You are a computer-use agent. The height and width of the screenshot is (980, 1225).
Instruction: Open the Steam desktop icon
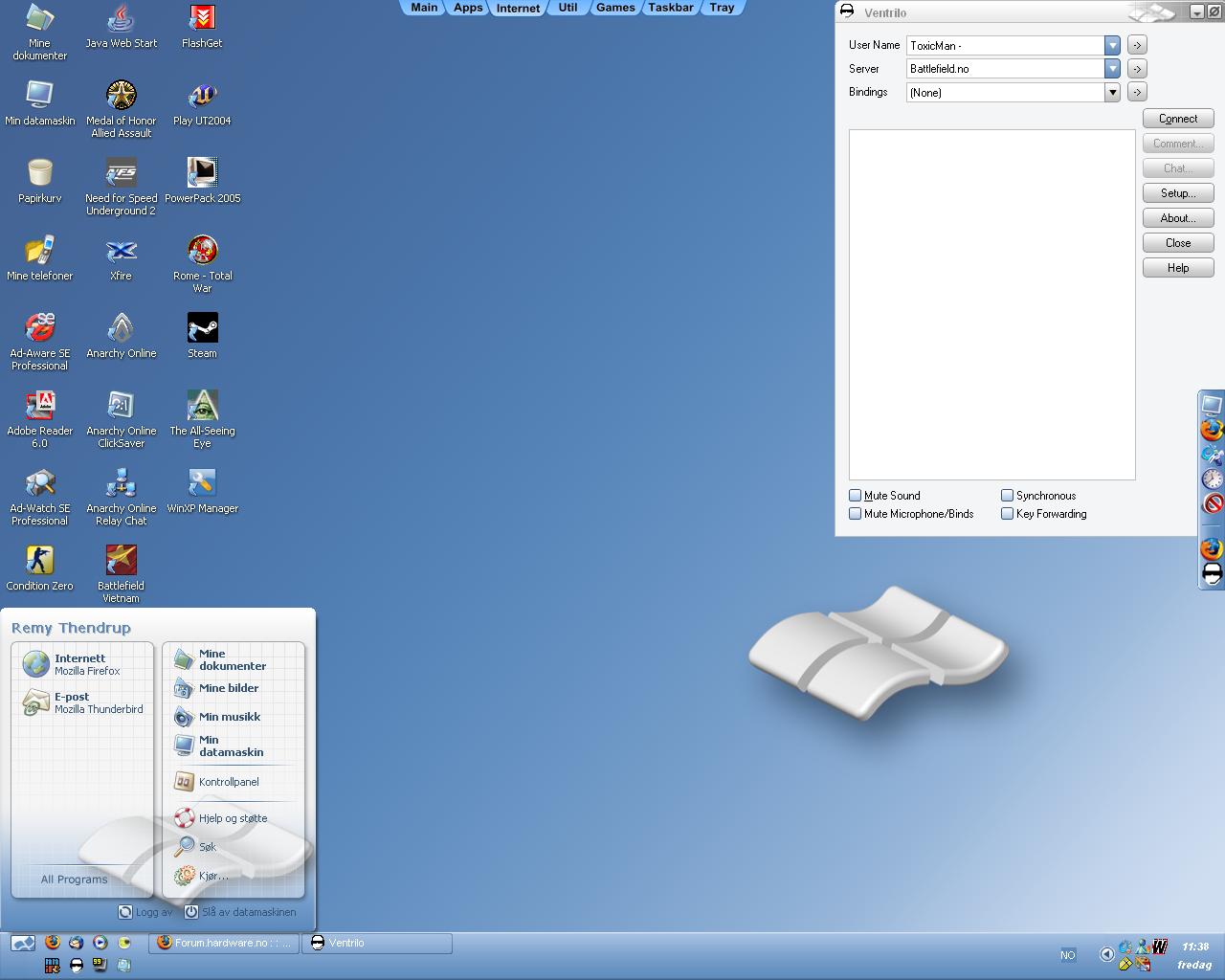coord(202,335)
